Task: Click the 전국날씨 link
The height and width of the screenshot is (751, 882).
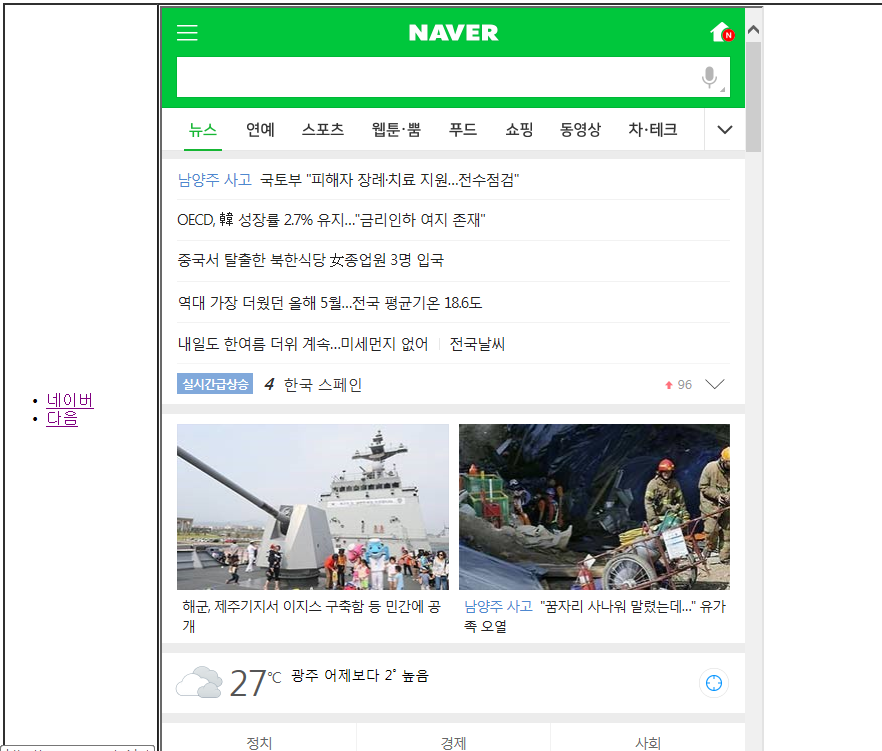Action: pyautogui.click(x=477, y=344)
